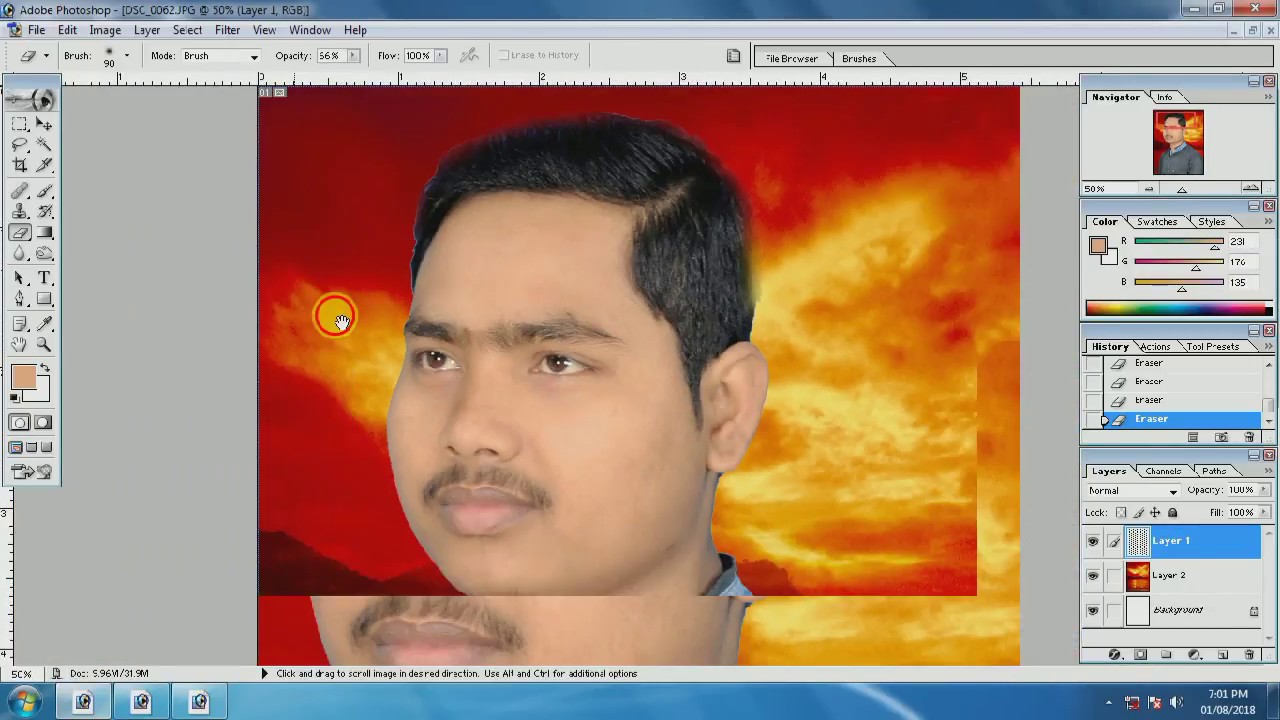Toggle link box beside Layer 2

pos(1114,576)
